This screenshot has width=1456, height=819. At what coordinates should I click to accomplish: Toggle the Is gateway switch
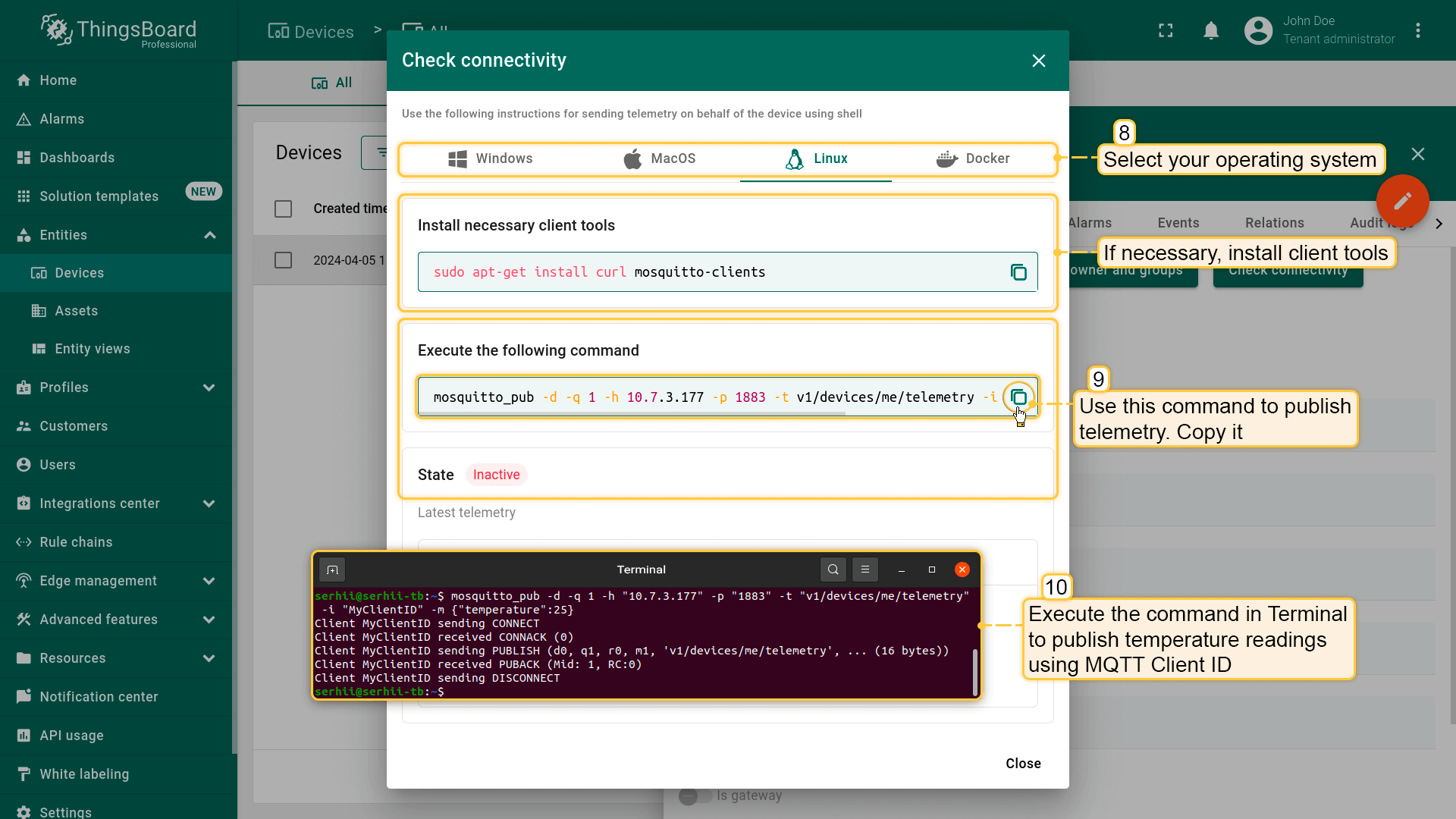[x=695, y=795]
